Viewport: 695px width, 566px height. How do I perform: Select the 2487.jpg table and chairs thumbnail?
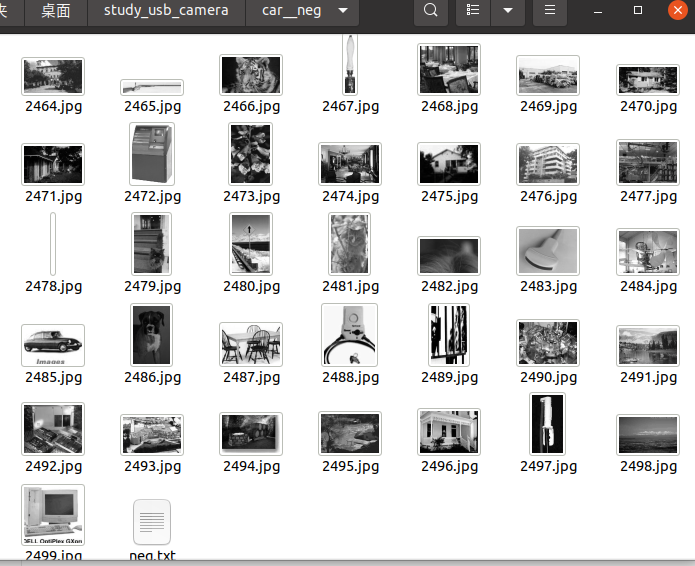click(251, 344)
